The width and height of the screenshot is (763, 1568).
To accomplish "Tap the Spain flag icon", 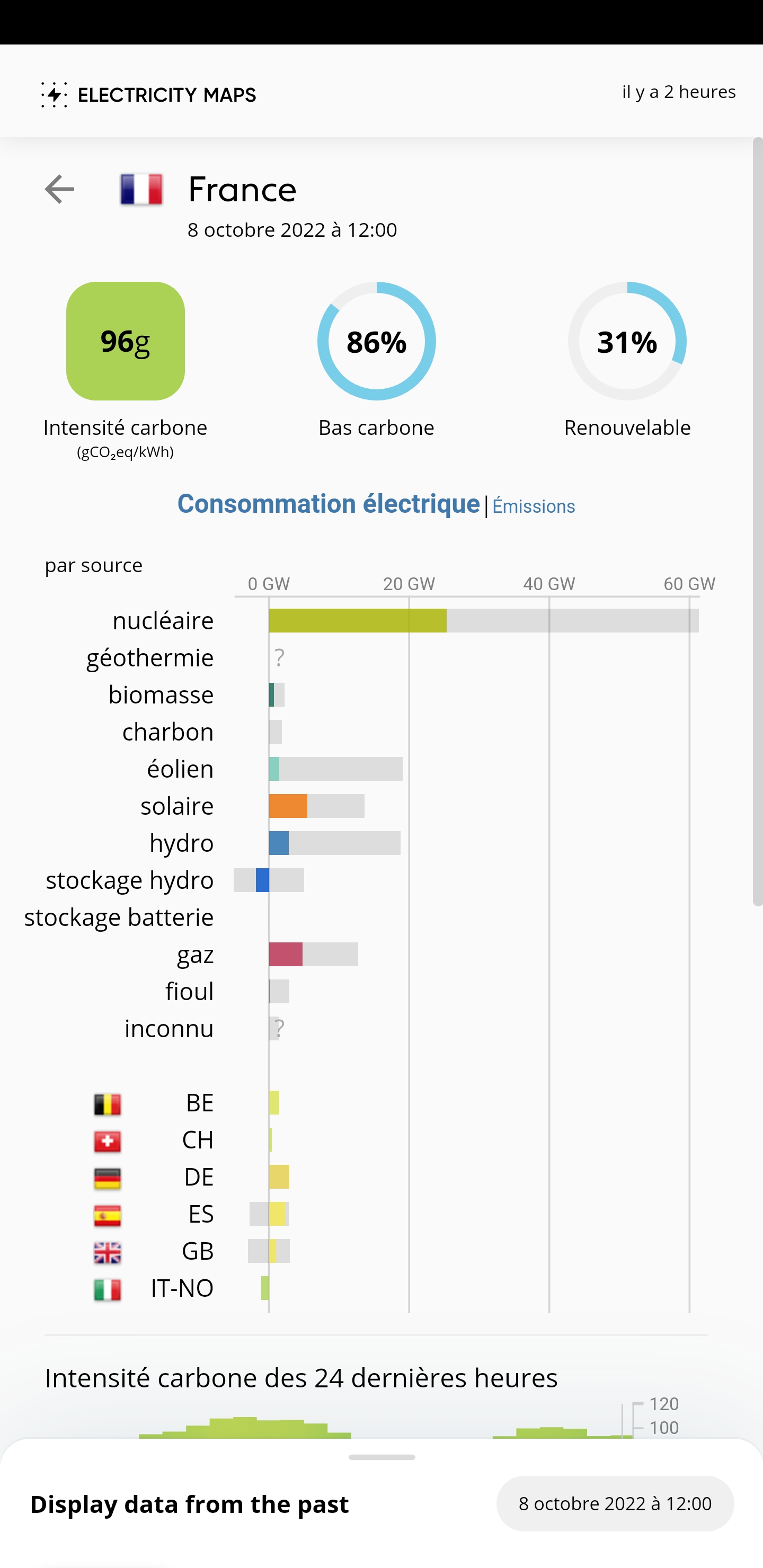I will point(107,1215).
